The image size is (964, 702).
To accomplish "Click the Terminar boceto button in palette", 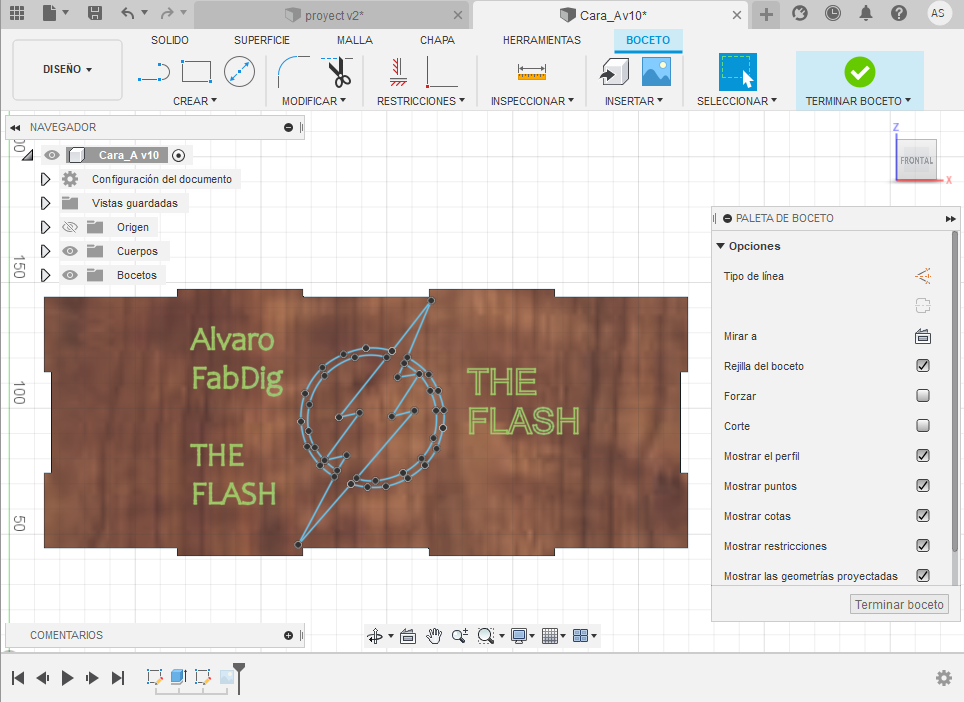I will click(x=899, y=605).
